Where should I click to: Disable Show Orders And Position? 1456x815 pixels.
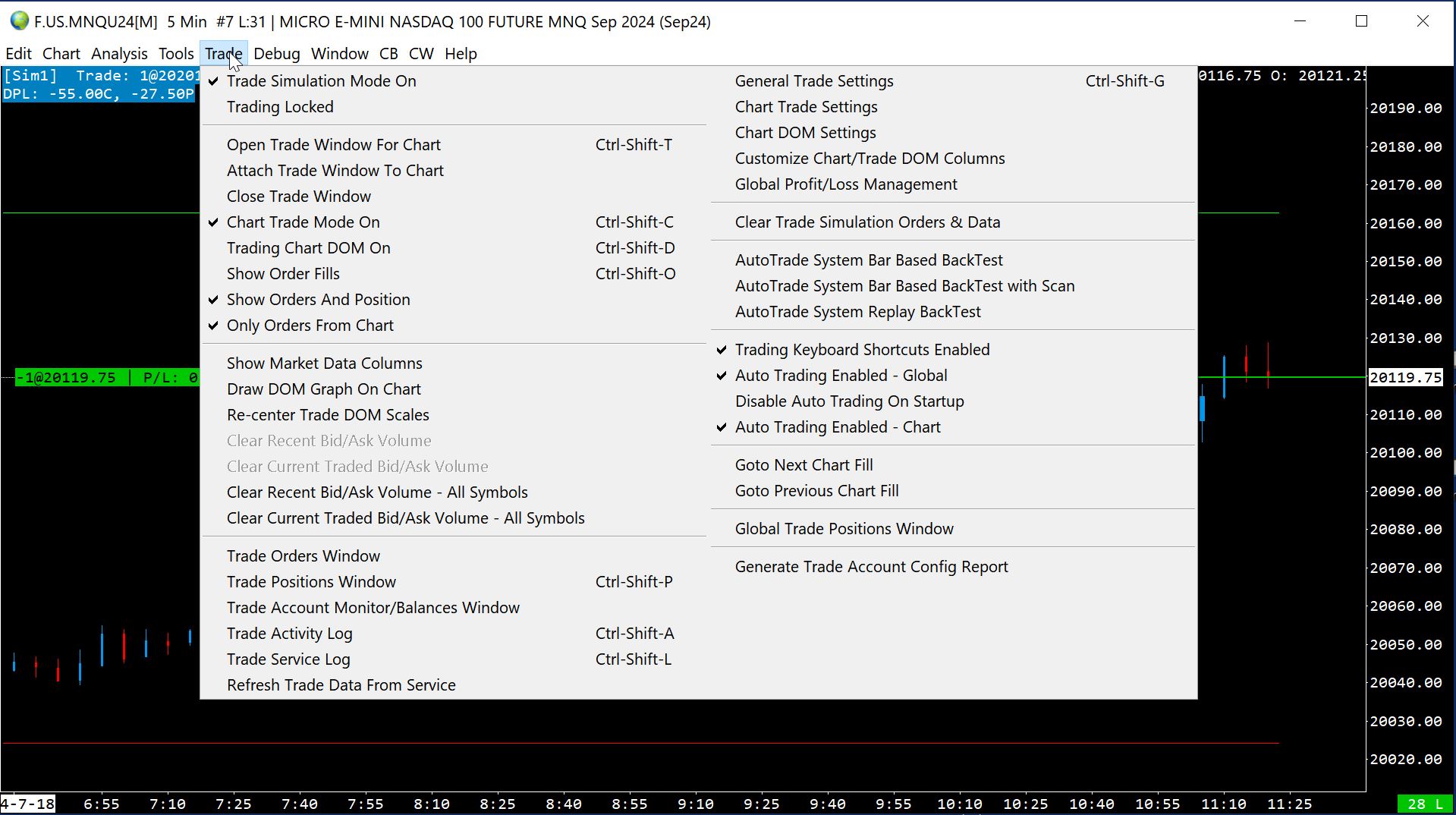tap(318, 300)
